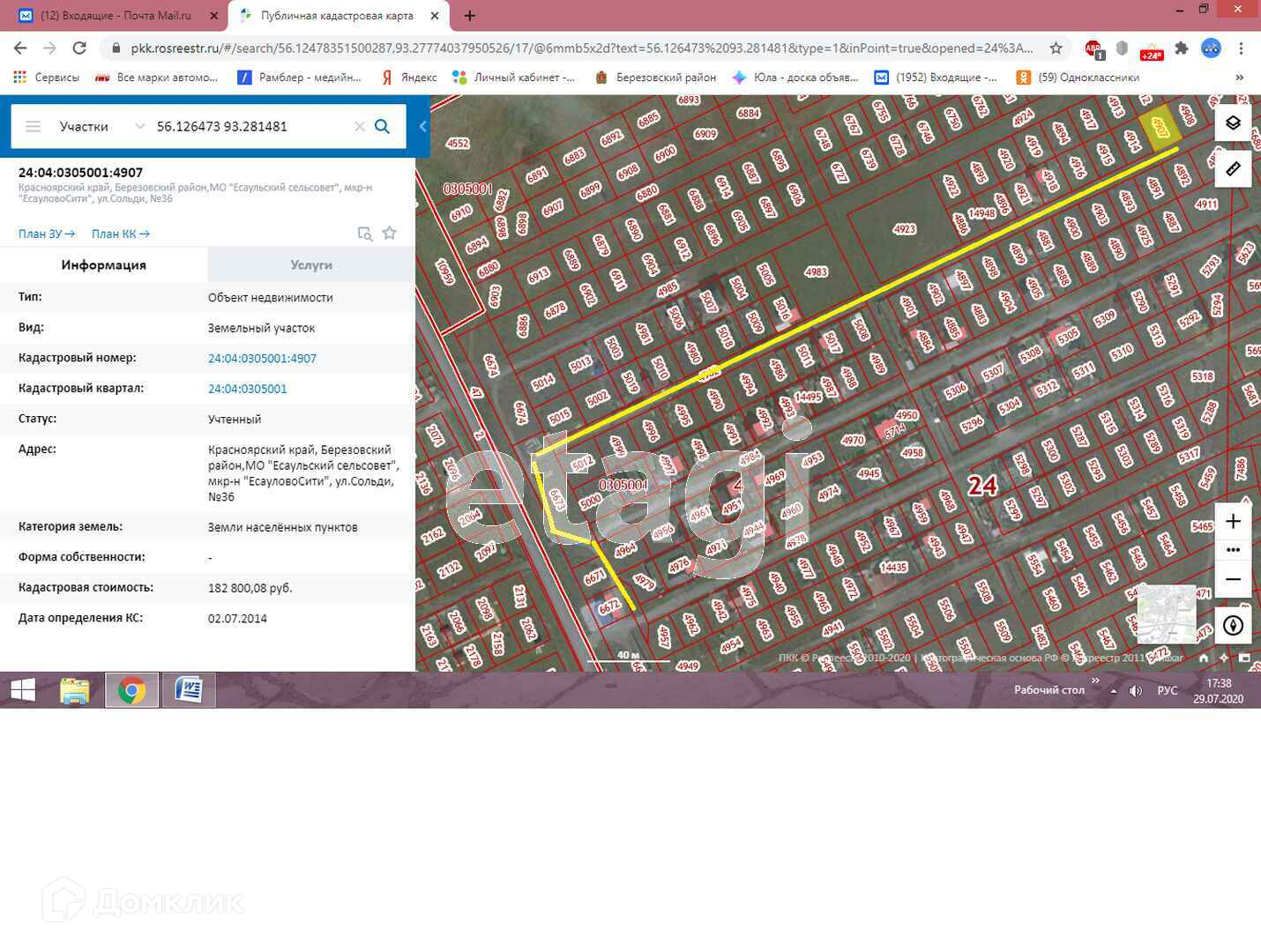Open cadastral quarter link 24:04:0305001
This screenshot has width=1261, height=952.
click(x=247, y=389)
